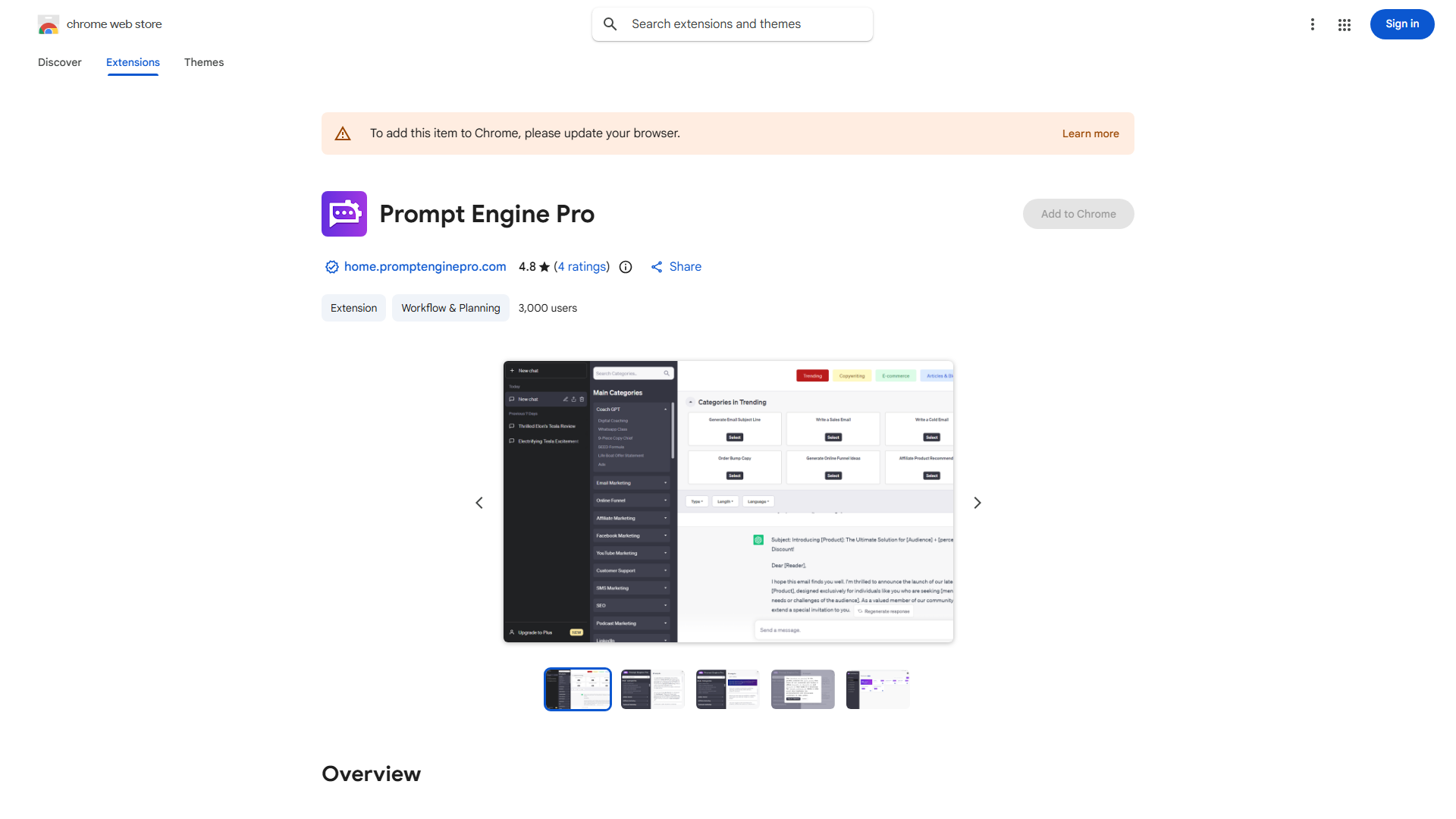Viewport: 1456px width, 819px height.
Task: View the 4 ratings page
Action: [x=582, y=267]
